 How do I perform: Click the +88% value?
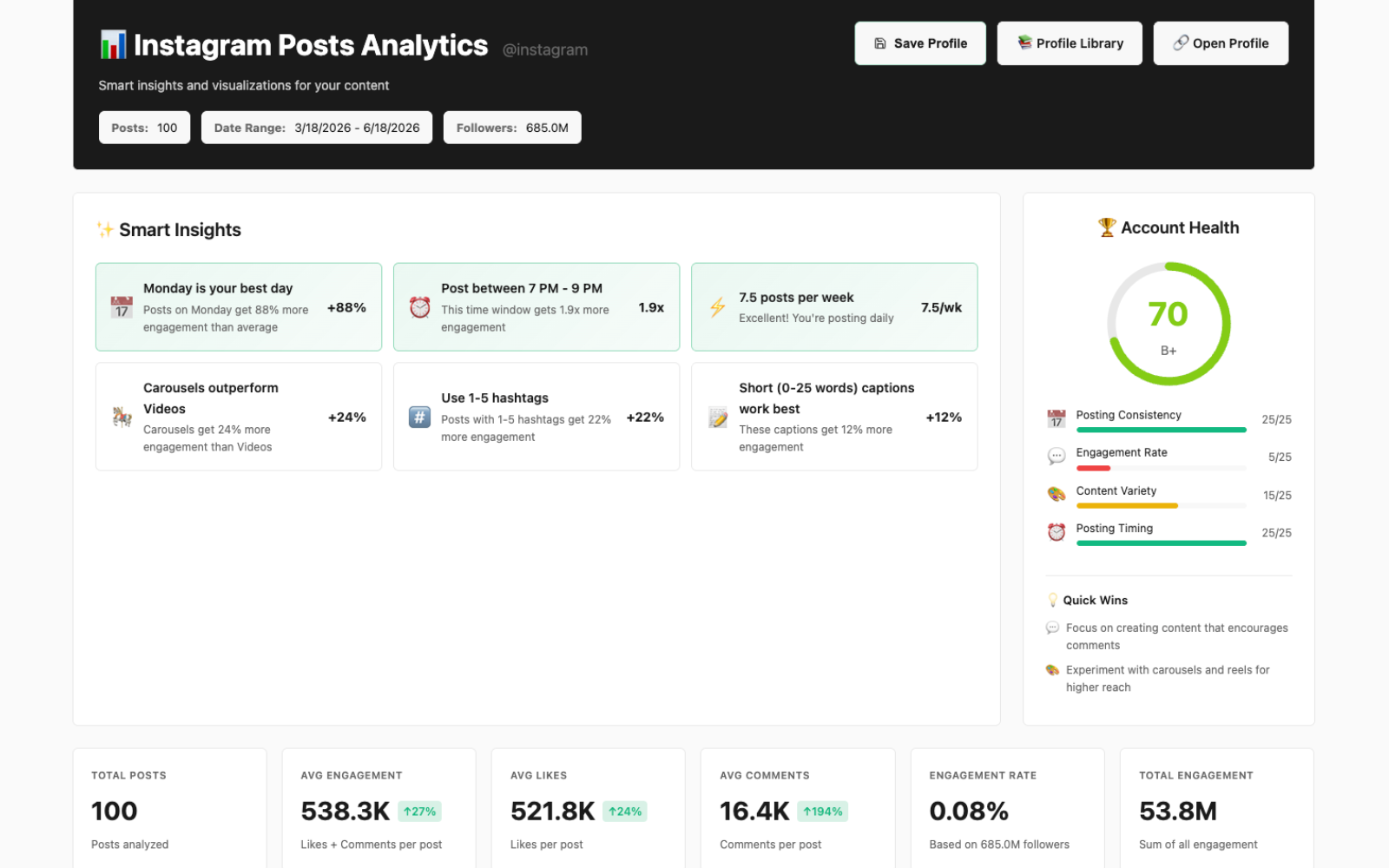tap(346, 307)
